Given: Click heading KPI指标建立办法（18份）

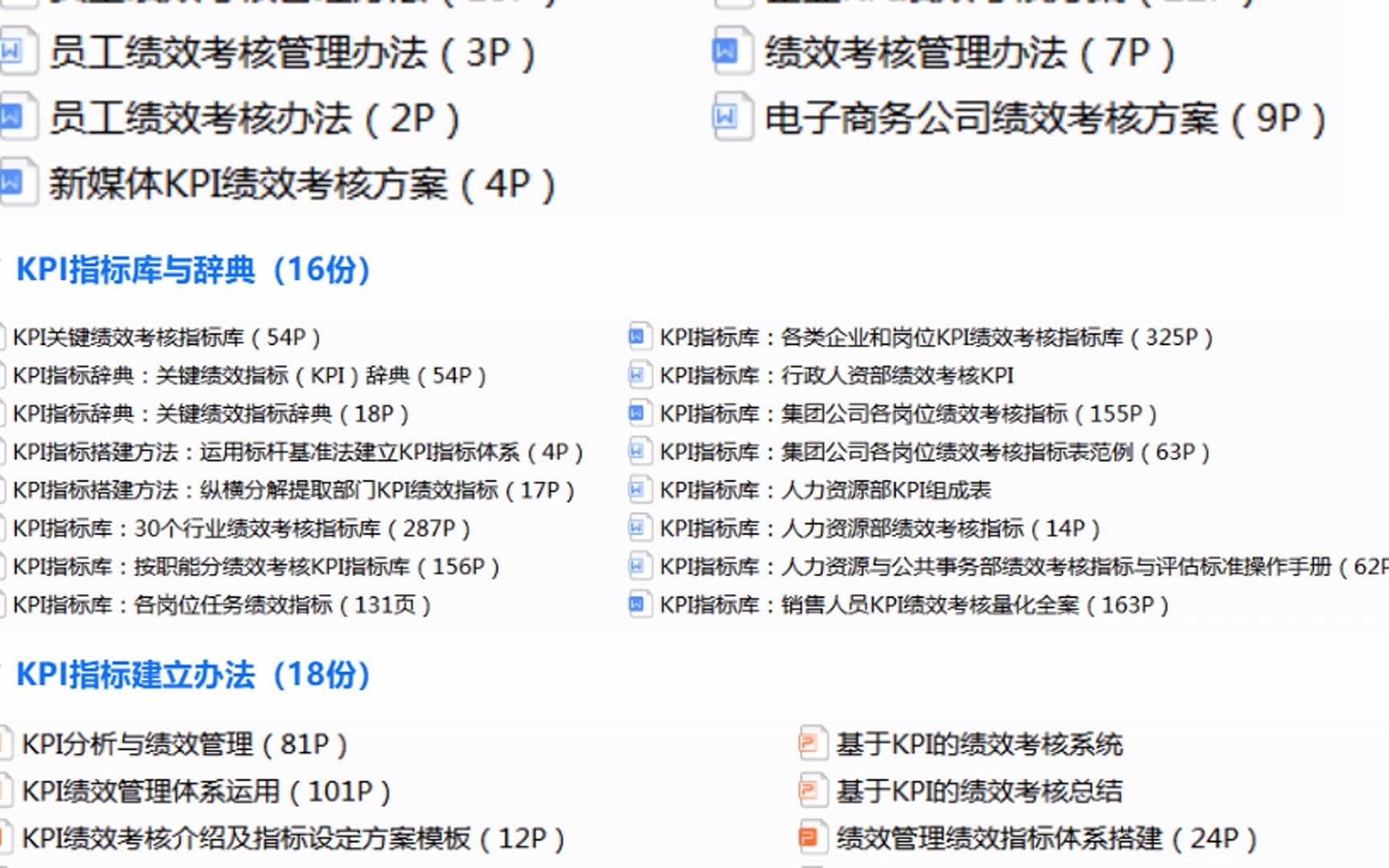Looking at the screenshot, I should pyautogui.click(x=194, y=675).
